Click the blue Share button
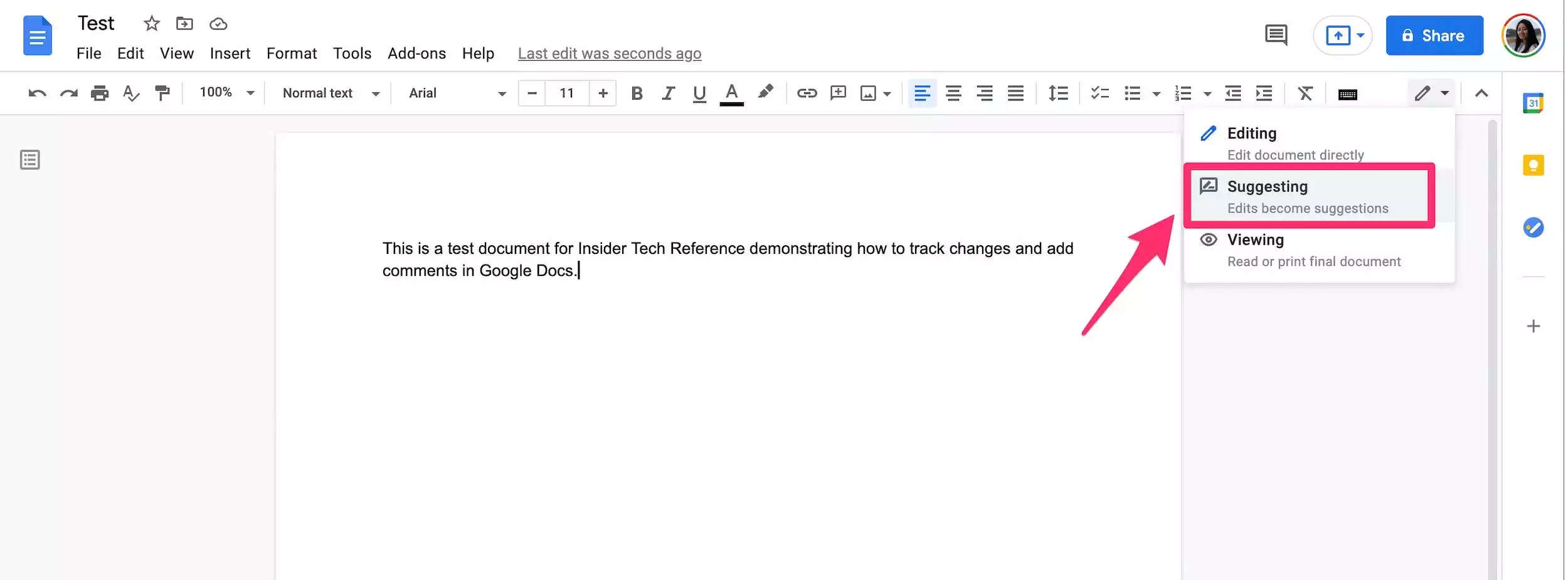Image resolution: width=1568 pixels, height=580 pixels. [1434, 36]
